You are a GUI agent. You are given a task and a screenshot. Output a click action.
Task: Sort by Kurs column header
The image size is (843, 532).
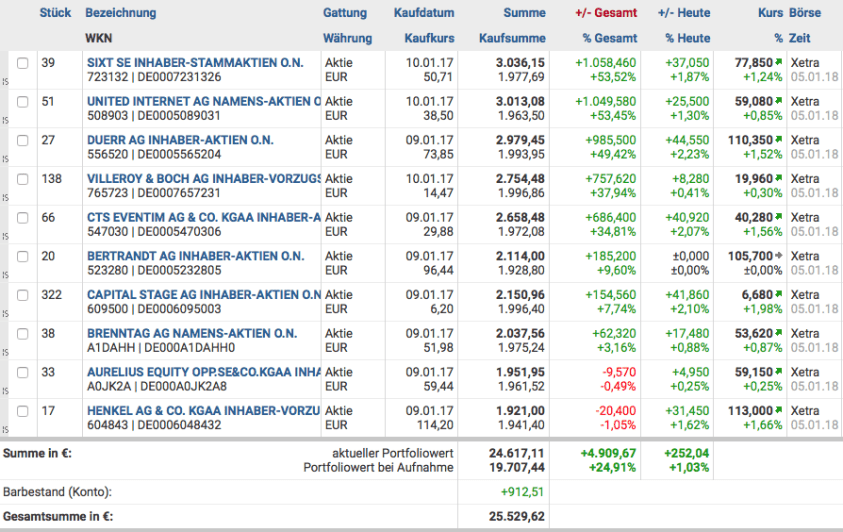pos(770,13)
